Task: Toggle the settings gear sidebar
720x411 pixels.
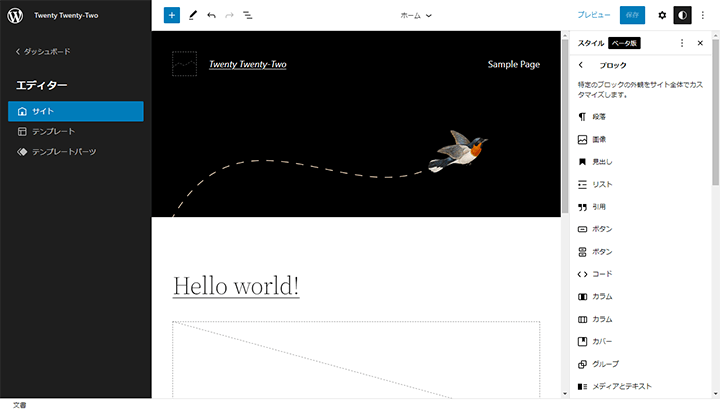Action: pyautogui.click(x=662, y=16)
